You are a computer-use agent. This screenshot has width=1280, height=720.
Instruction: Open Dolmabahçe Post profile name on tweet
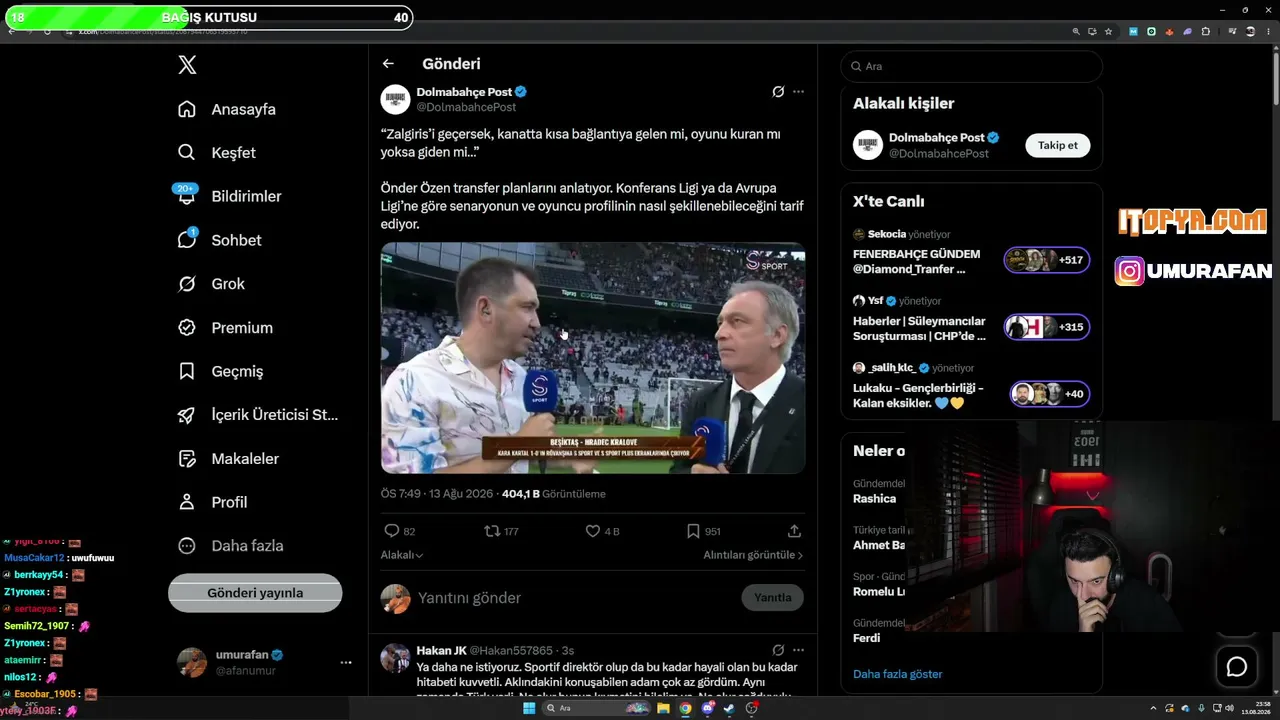464,92
